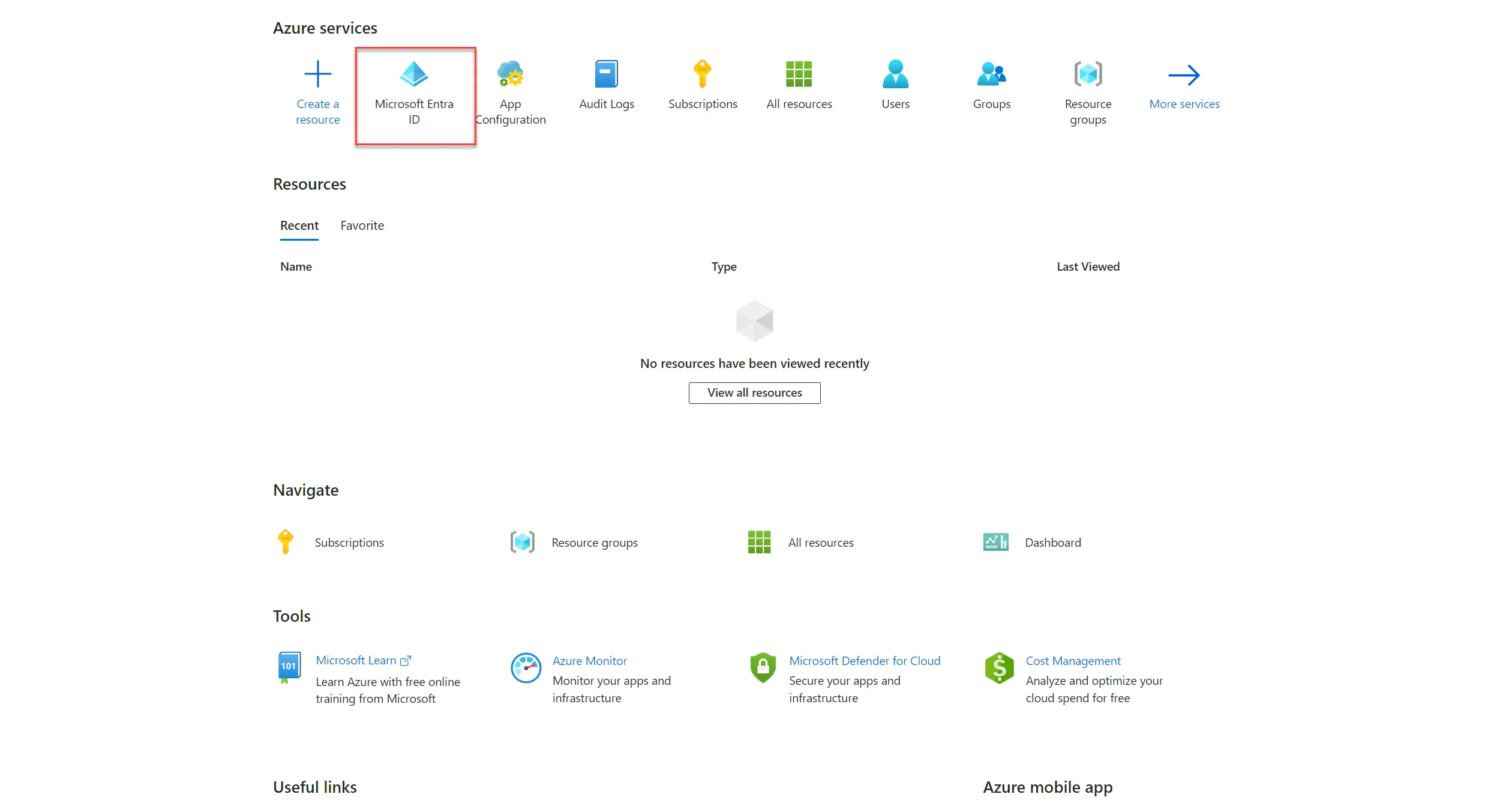Click "No resources have been viewed recently" message
This screenshot has height=803, width=1512.
click(x=754, y=364)
